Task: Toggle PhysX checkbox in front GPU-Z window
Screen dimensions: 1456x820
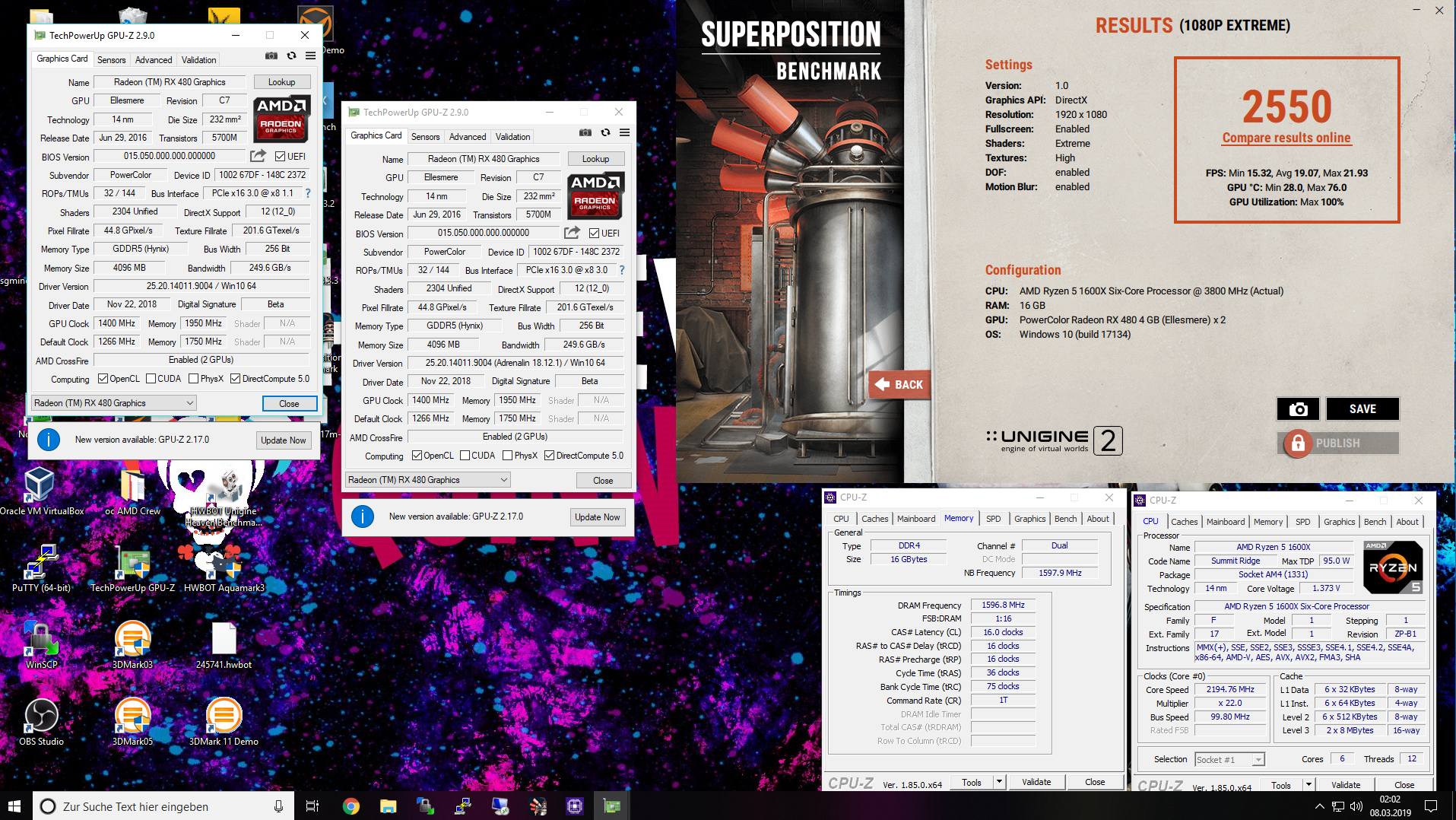Action: [194, 379]
